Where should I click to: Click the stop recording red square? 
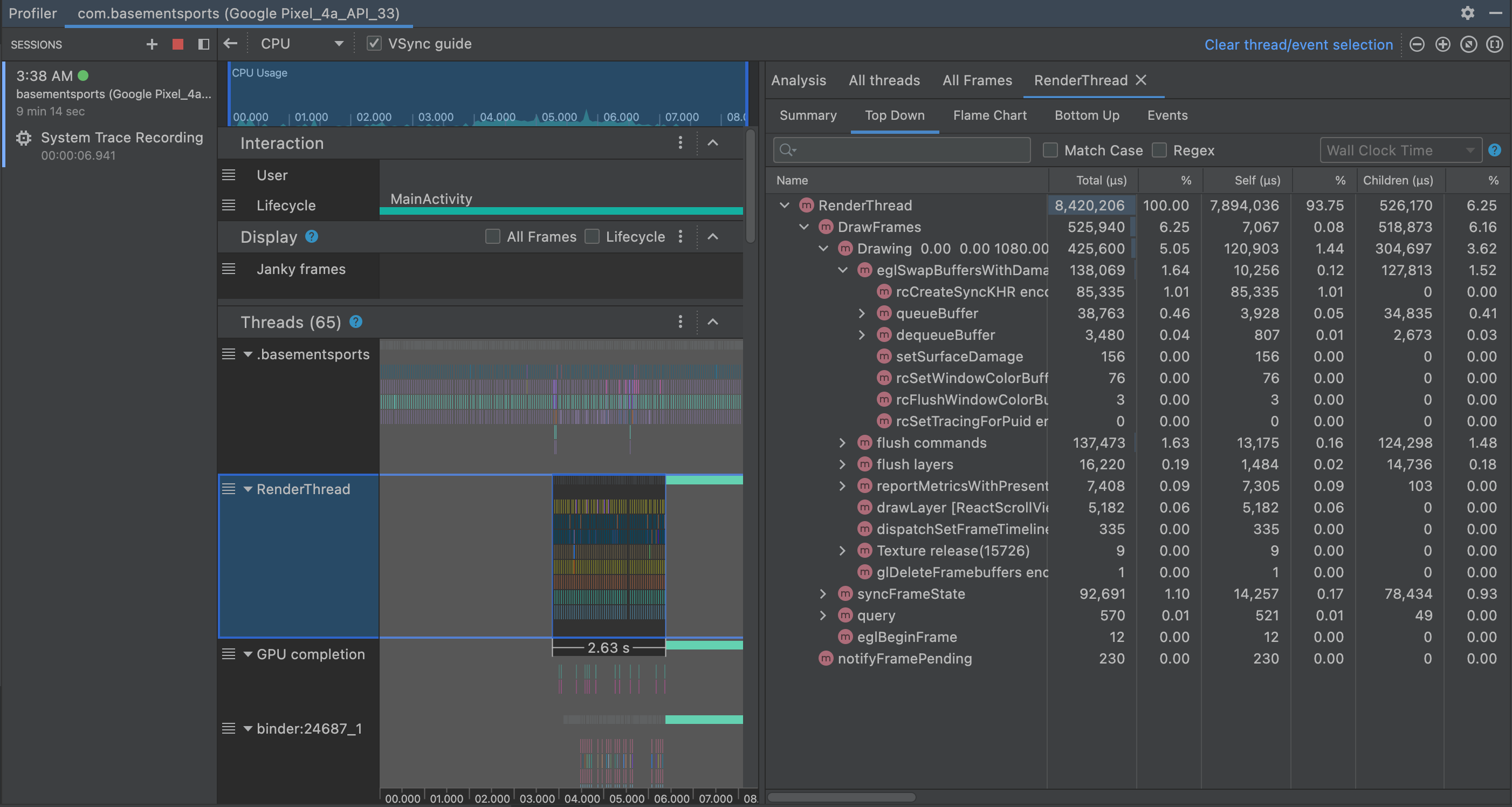(177, 44)
